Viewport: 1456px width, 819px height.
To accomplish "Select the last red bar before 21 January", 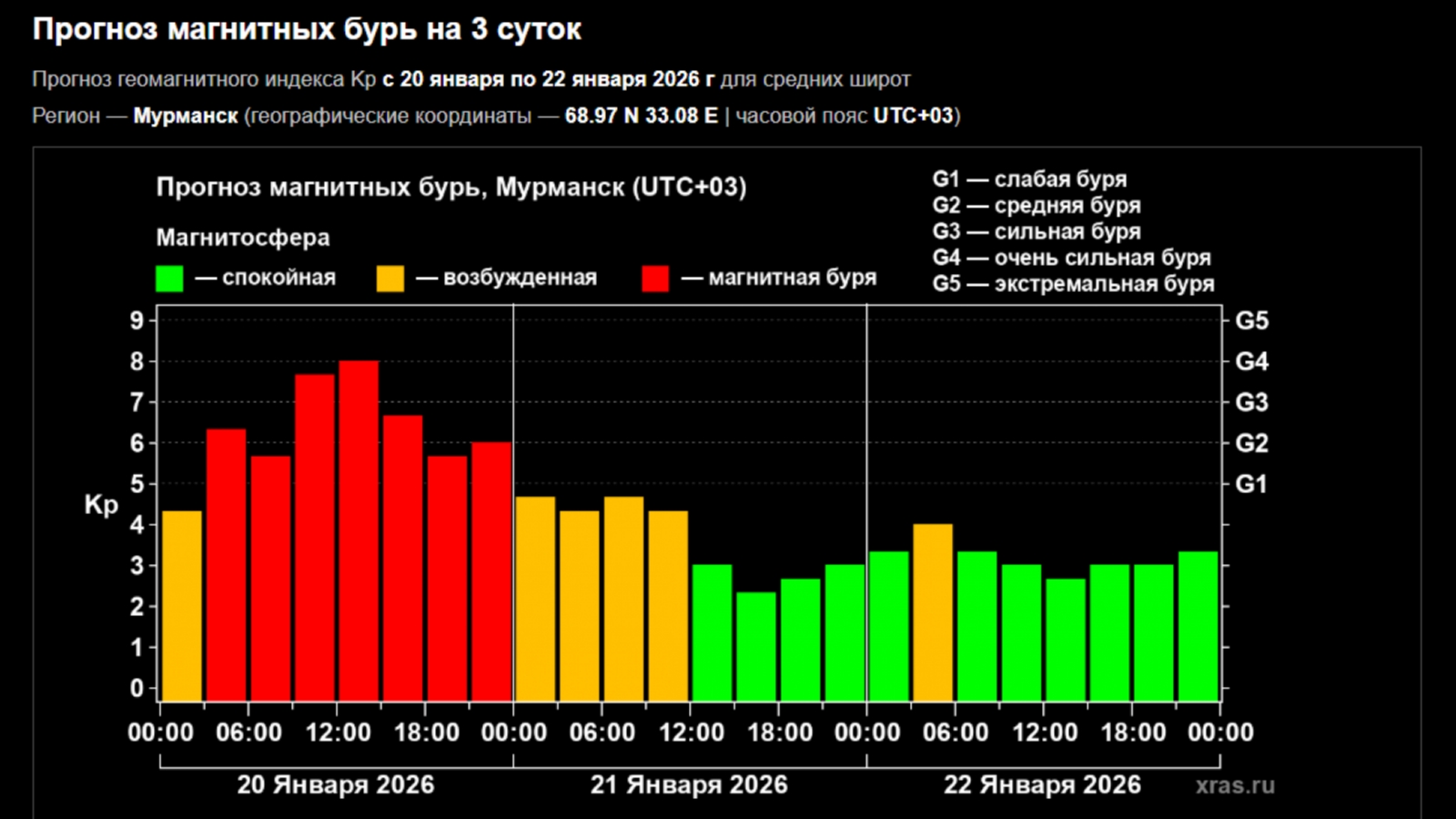I will click(x=491, y=571).
